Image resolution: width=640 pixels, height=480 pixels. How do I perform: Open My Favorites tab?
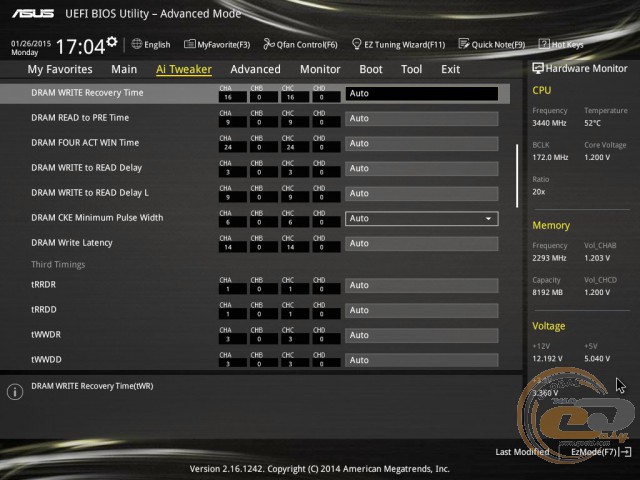(60, 69)
